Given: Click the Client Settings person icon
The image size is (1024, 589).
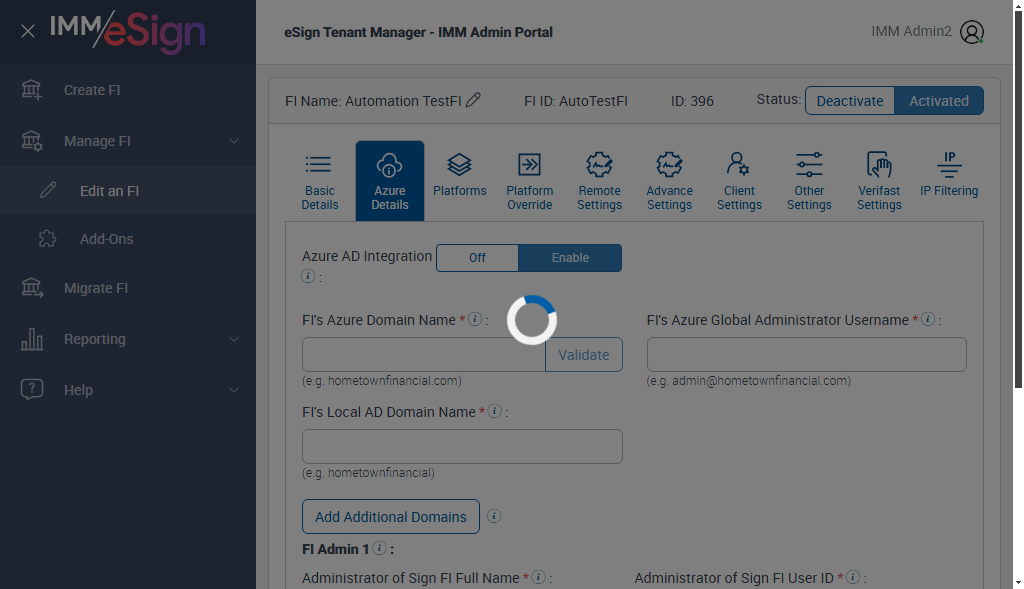Looking at the screenshot, I should point(739,165).
